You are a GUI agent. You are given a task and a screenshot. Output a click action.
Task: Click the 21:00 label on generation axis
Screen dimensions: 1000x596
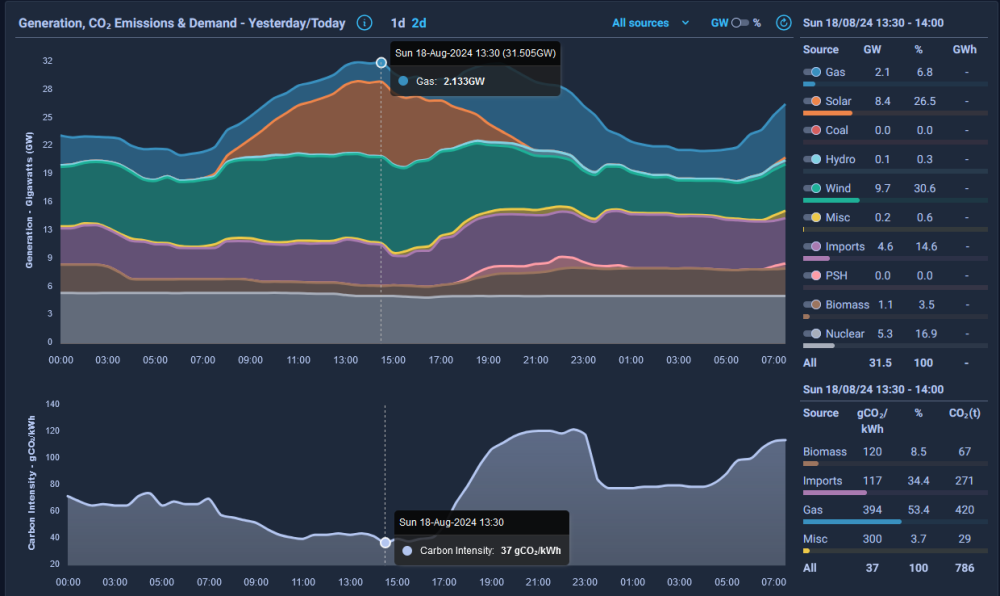[x=536, y=360]
